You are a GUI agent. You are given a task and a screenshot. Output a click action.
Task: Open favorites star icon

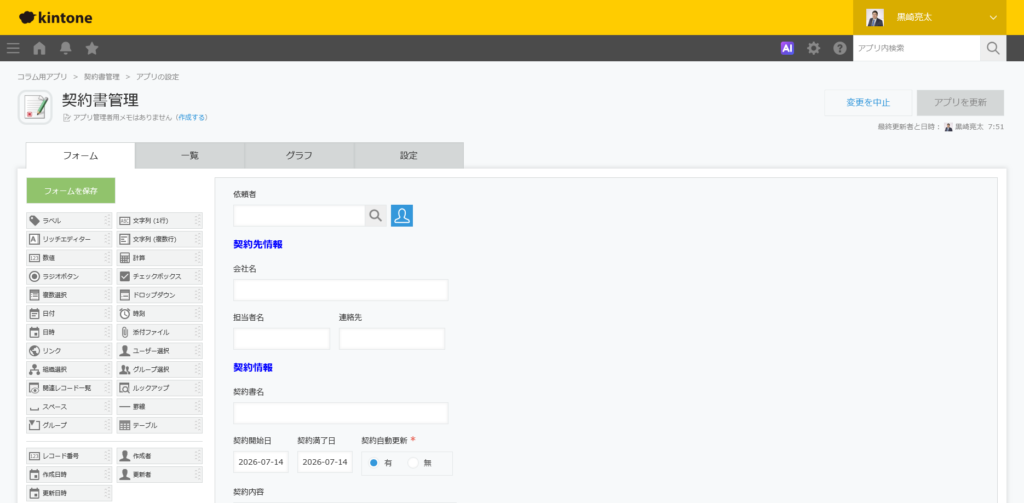[x=92, y=48]
